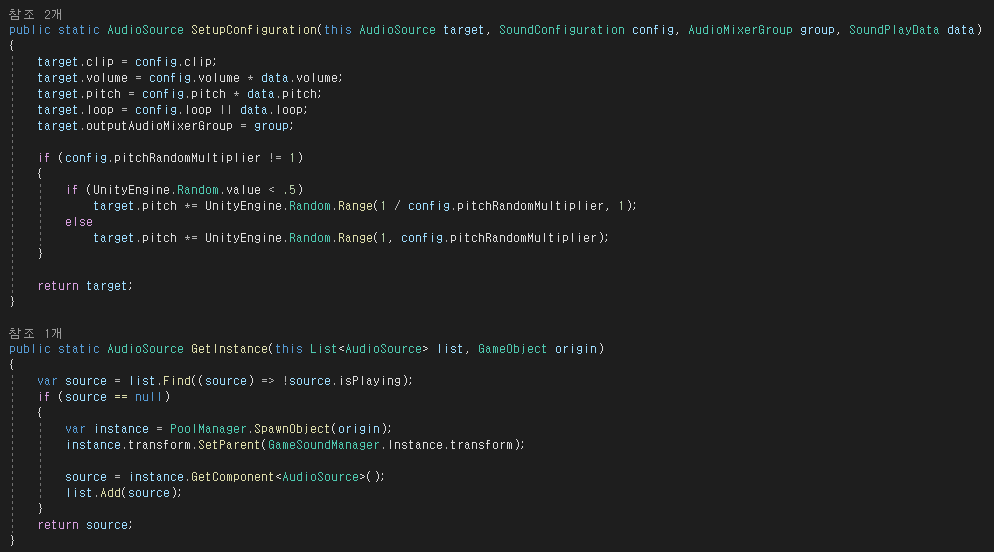This screenshot has width=994, height=552.
Task: Click the AudioMixerGroup type in signature
Action: tap(740, 30)
